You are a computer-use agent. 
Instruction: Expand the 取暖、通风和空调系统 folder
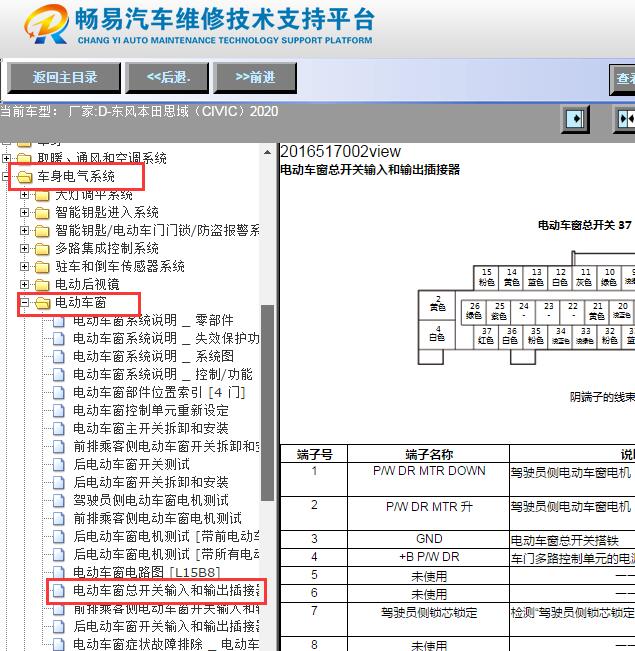tap(7, 158)
